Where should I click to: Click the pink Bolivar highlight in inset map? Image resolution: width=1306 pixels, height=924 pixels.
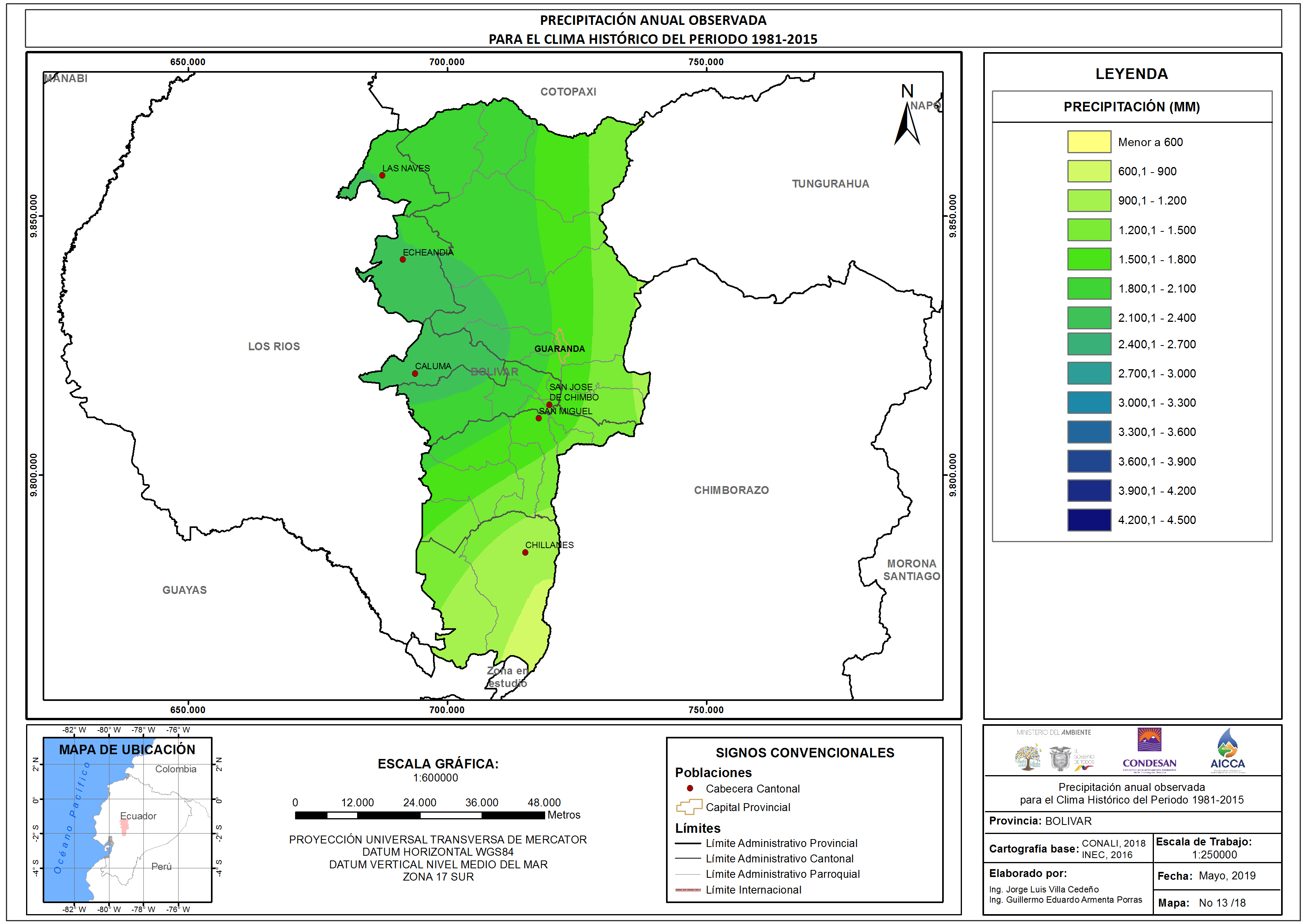124,827
